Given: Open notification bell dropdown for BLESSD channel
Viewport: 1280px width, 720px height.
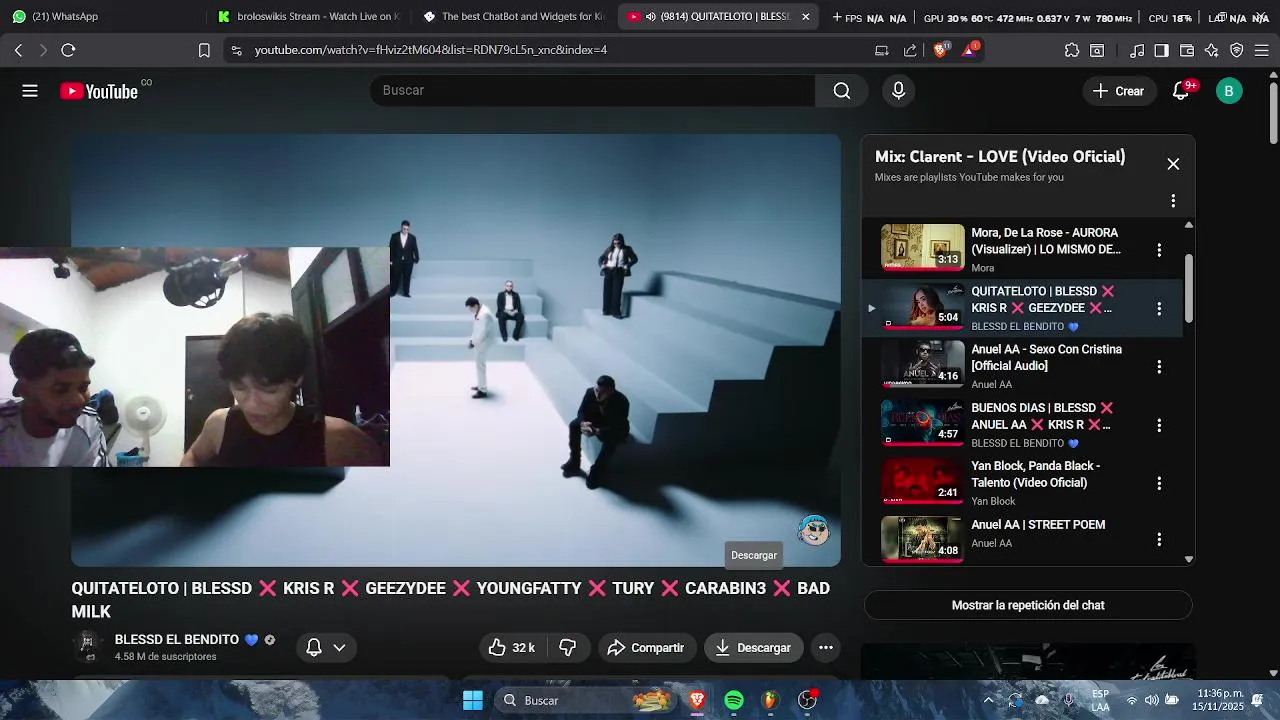Looking at the screenshot, I should click(x=326, y=648).
